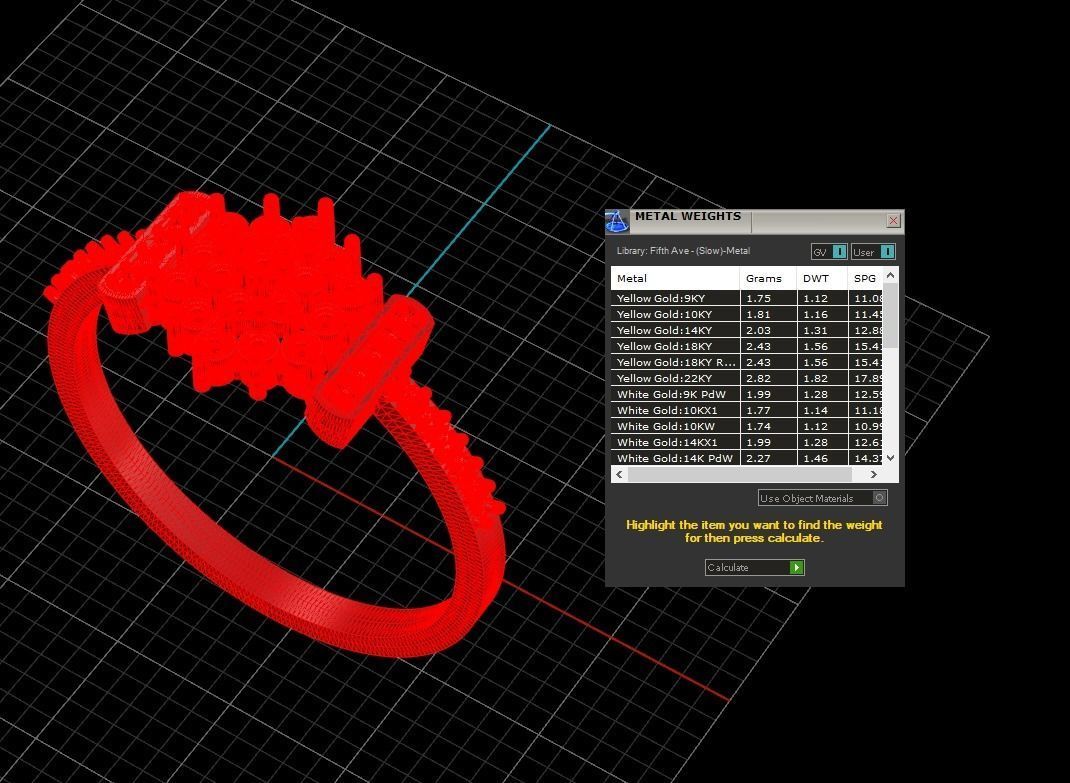Click the 1.77 grams value for 10KX1
The height and width of the screenshot is (783, 1070).
click(758, 410)
